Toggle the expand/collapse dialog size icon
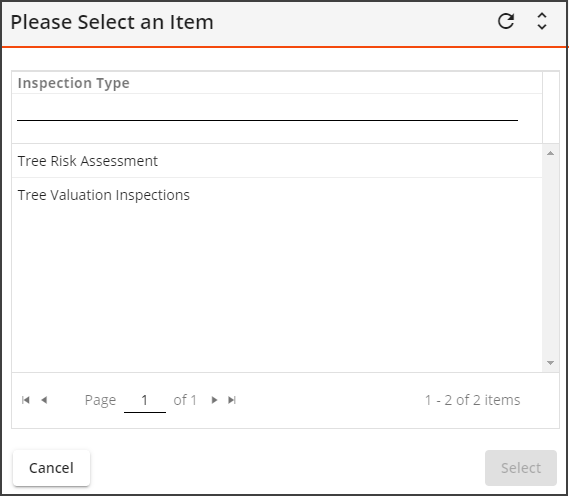 point(542,21)
